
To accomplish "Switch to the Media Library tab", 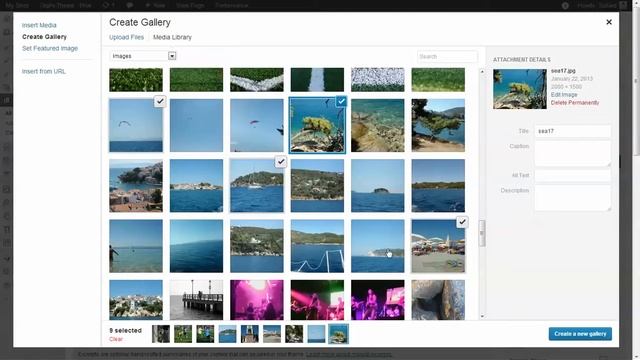I will coord(172,37).
